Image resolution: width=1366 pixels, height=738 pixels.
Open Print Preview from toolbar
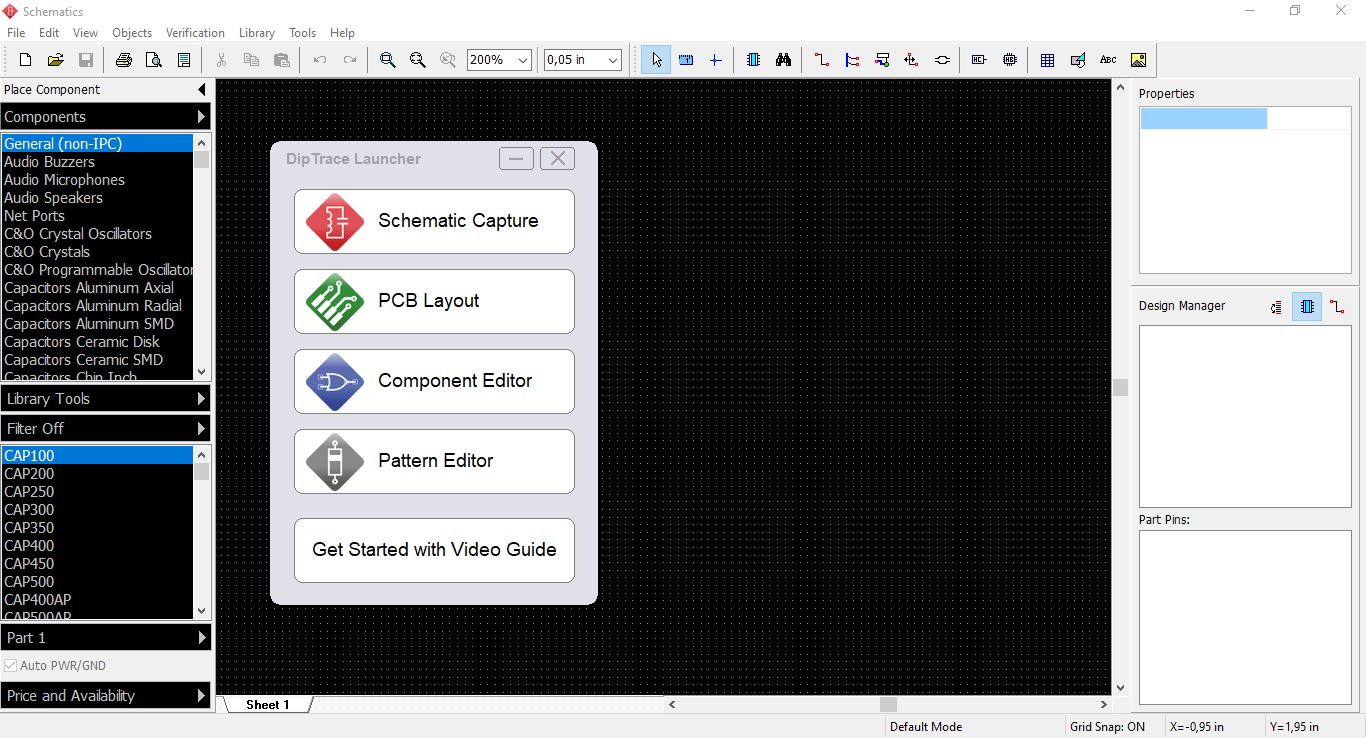(x=154, y=60)
